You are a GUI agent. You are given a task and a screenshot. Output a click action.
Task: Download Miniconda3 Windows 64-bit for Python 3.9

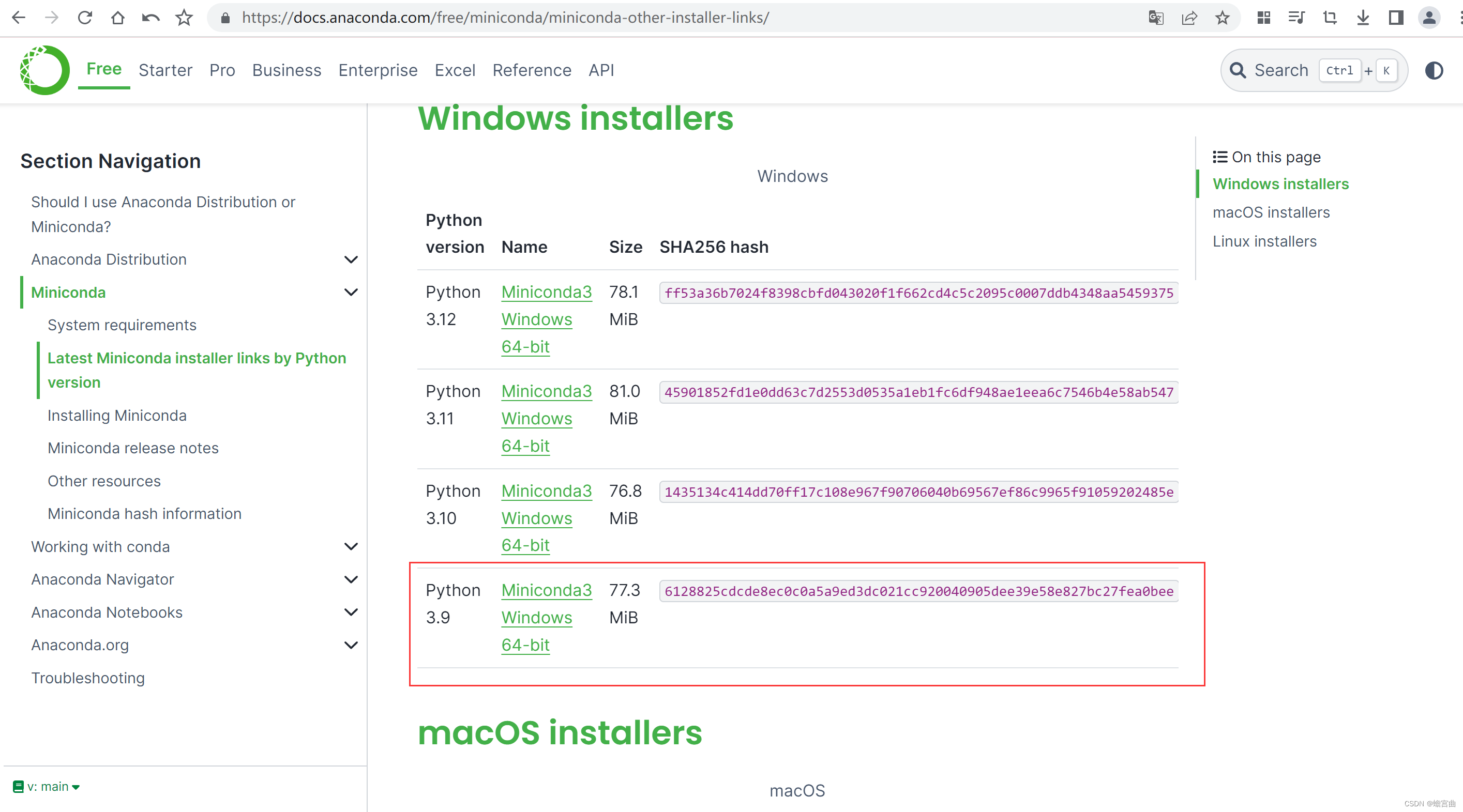coord(546,617)
